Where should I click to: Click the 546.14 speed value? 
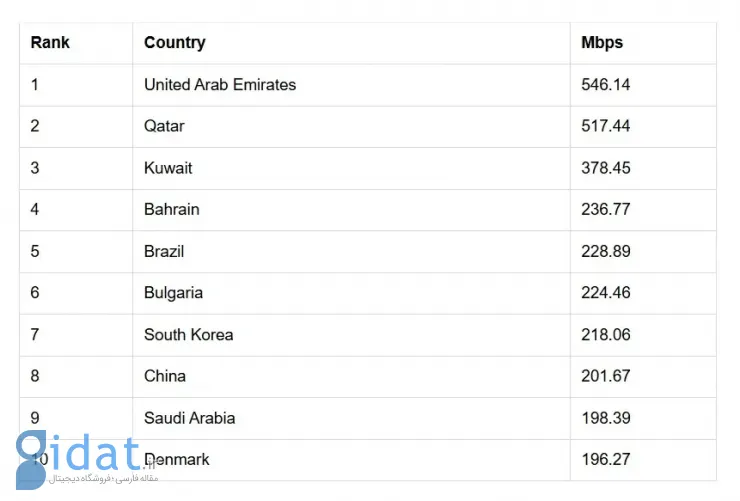point(606,85)
